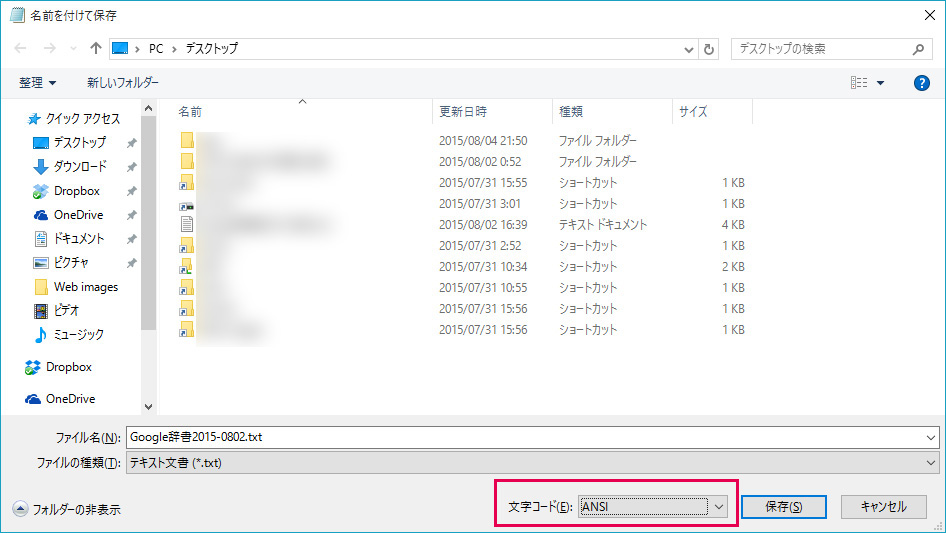Select the folder dated 2015/08/02 0:52
Viewport: 946px width, 533px height.
[462, 162]
